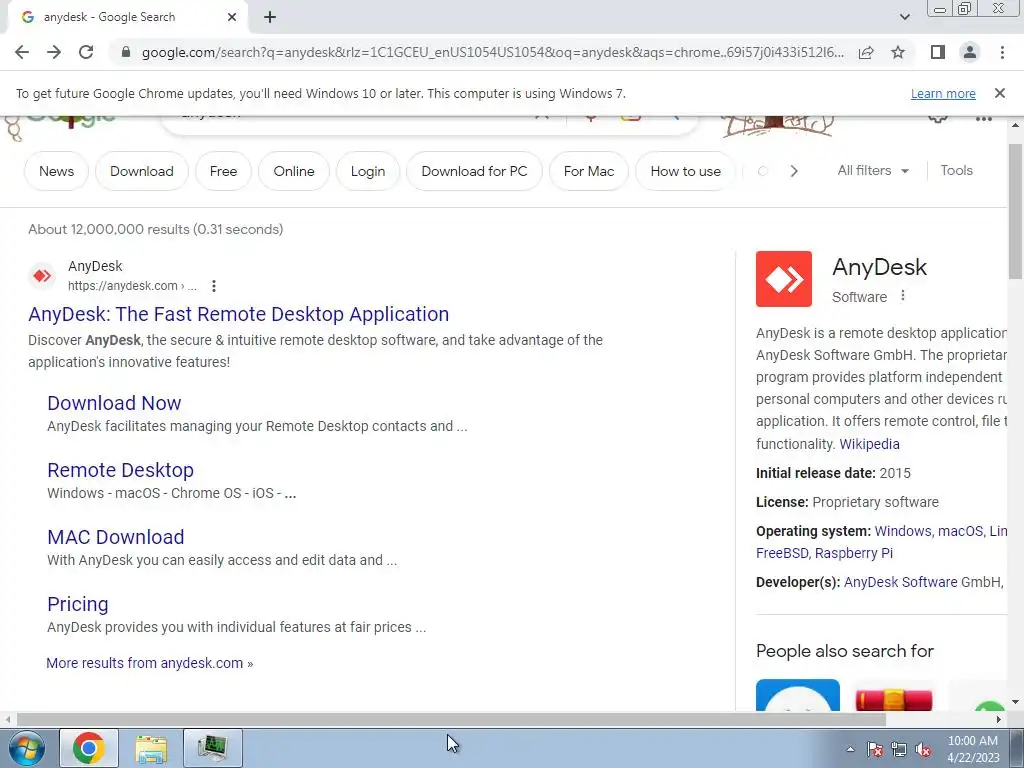The width and height of the screenshot is (1024, 768).
Task: Click the address bar URL field
Action: (x=492, y=52)
